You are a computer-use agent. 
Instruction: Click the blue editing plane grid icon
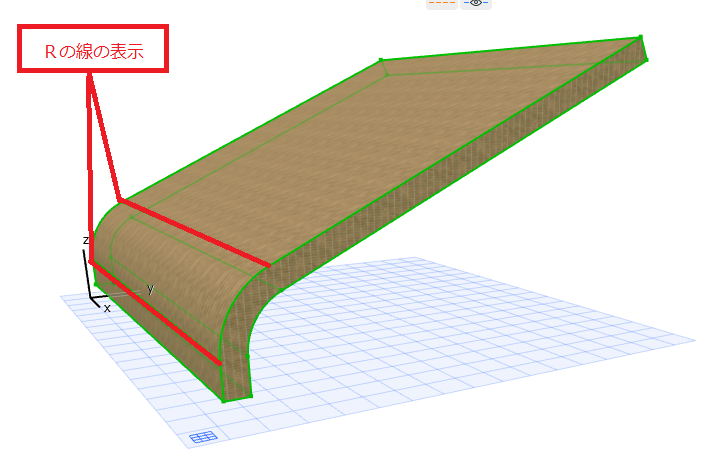[203, 437]
